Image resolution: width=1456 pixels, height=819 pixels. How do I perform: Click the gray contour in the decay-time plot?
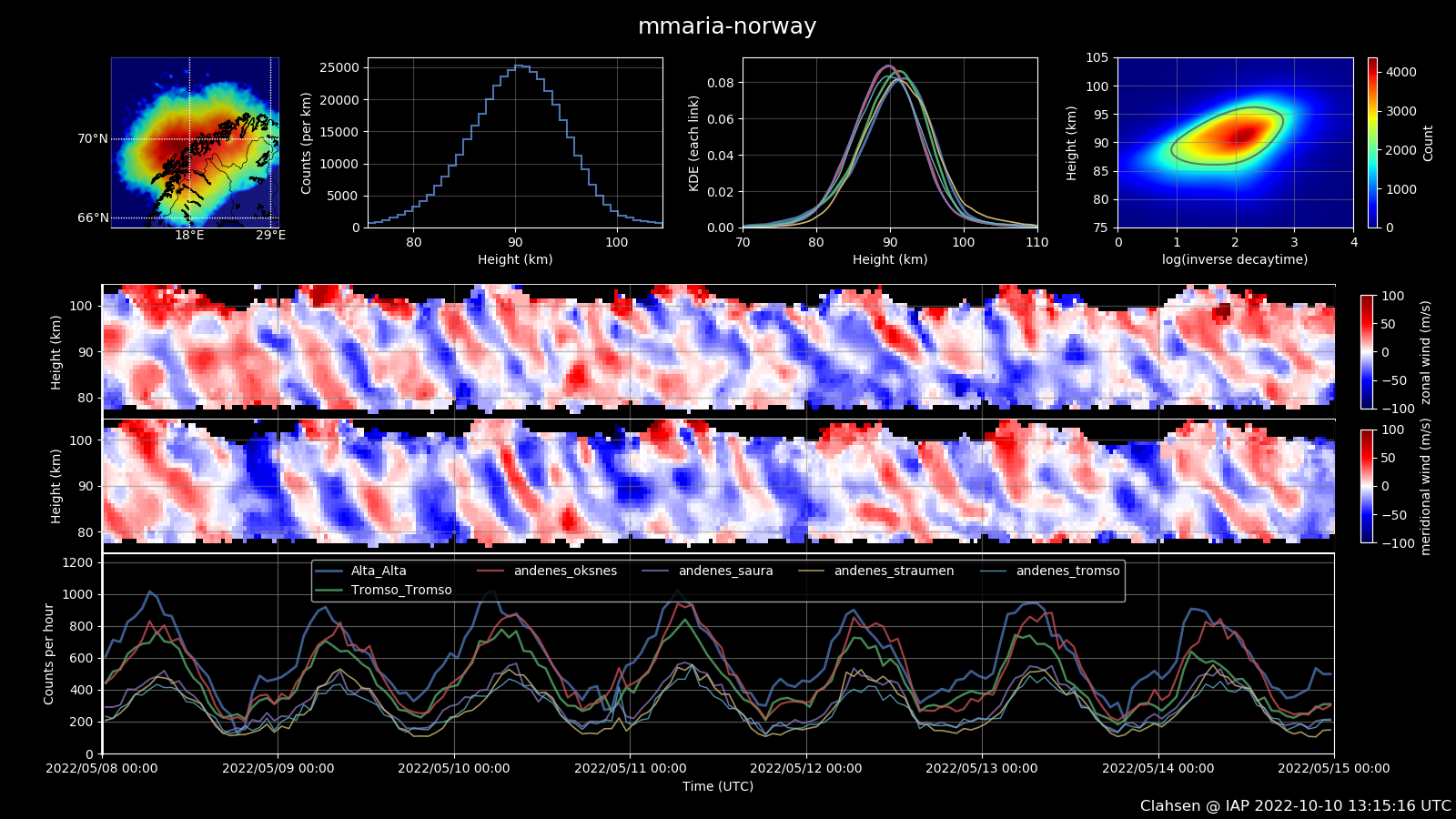[x=1228, y=136]
